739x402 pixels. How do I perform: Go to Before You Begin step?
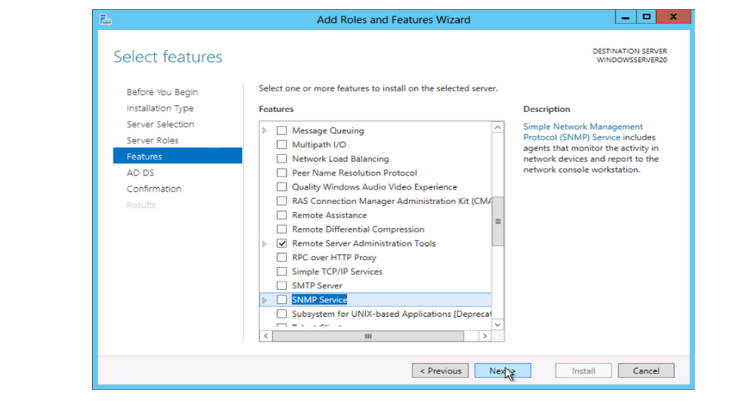point(162,92)
